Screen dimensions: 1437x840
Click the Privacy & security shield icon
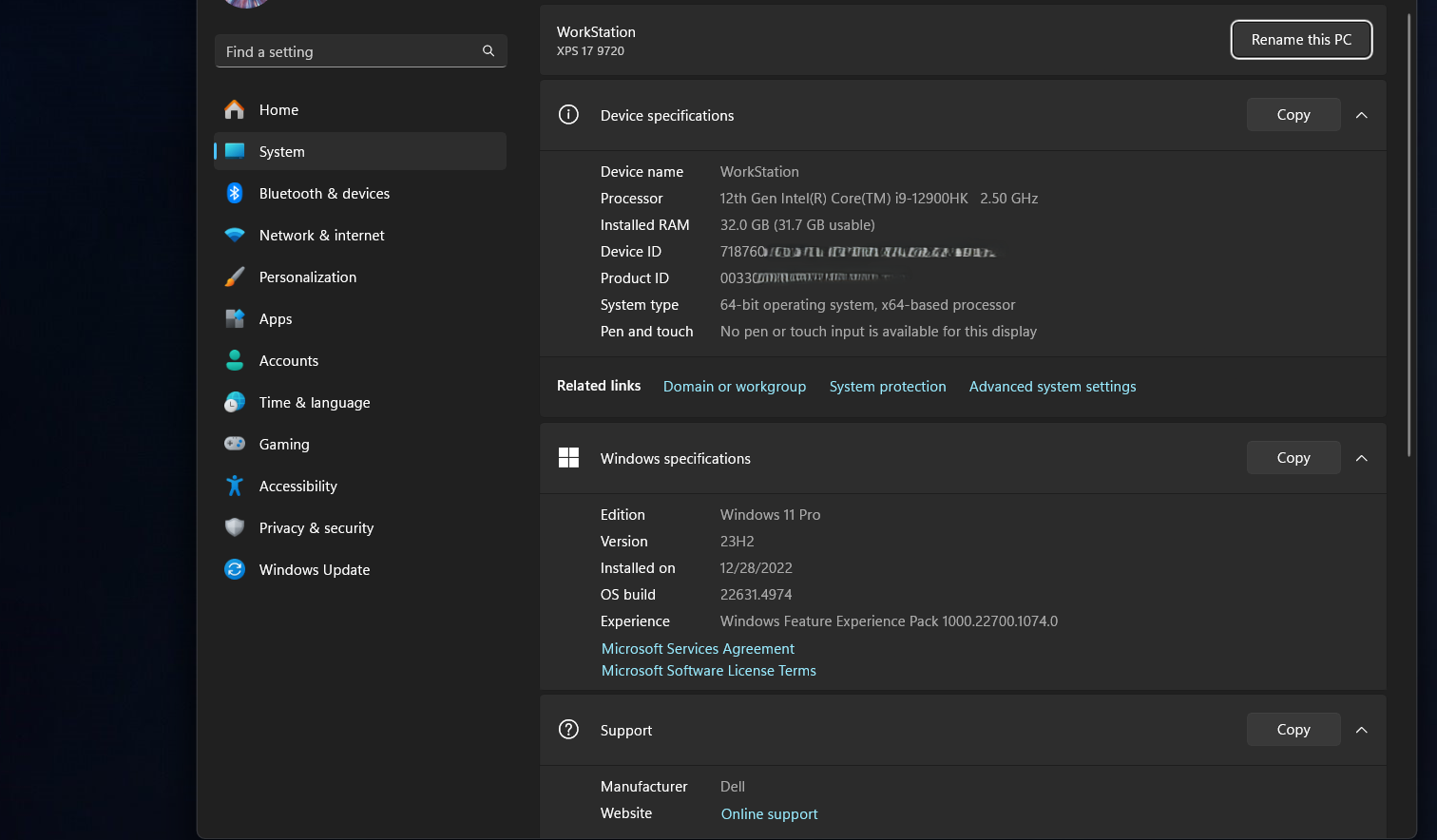click(x=235, y=527)
